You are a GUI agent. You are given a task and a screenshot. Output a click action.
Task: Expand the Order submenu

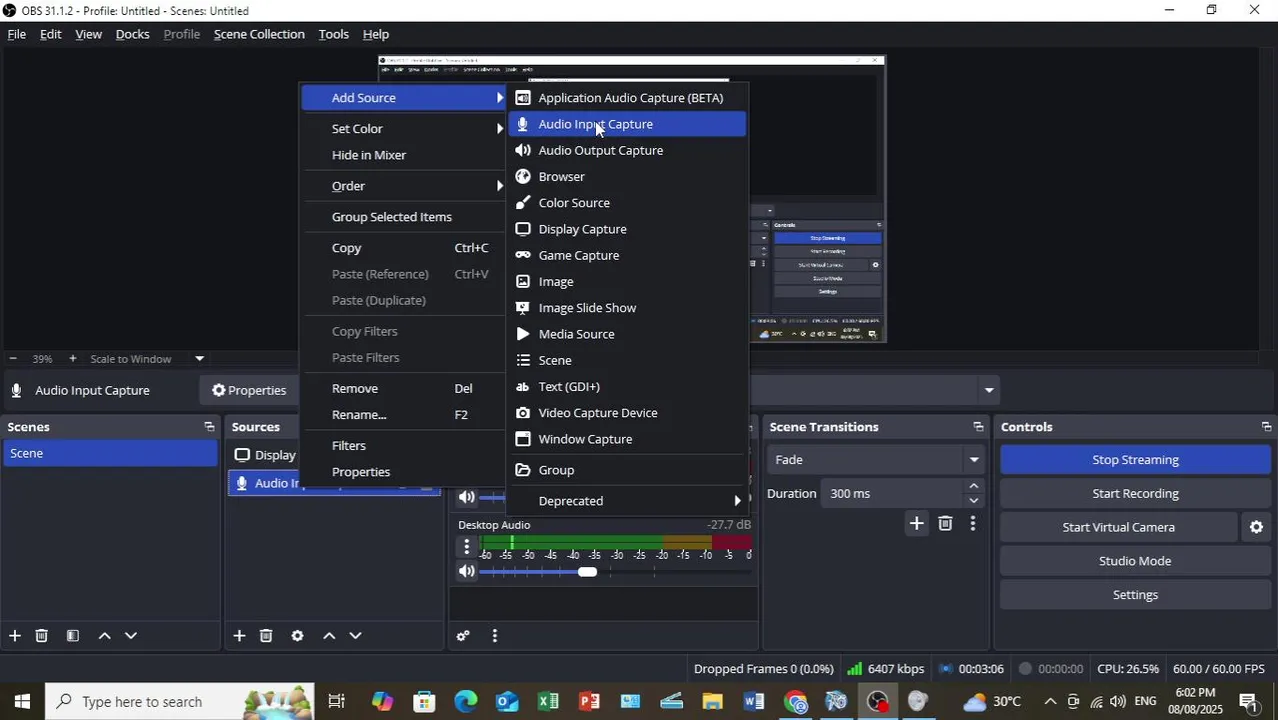[403, 186]
